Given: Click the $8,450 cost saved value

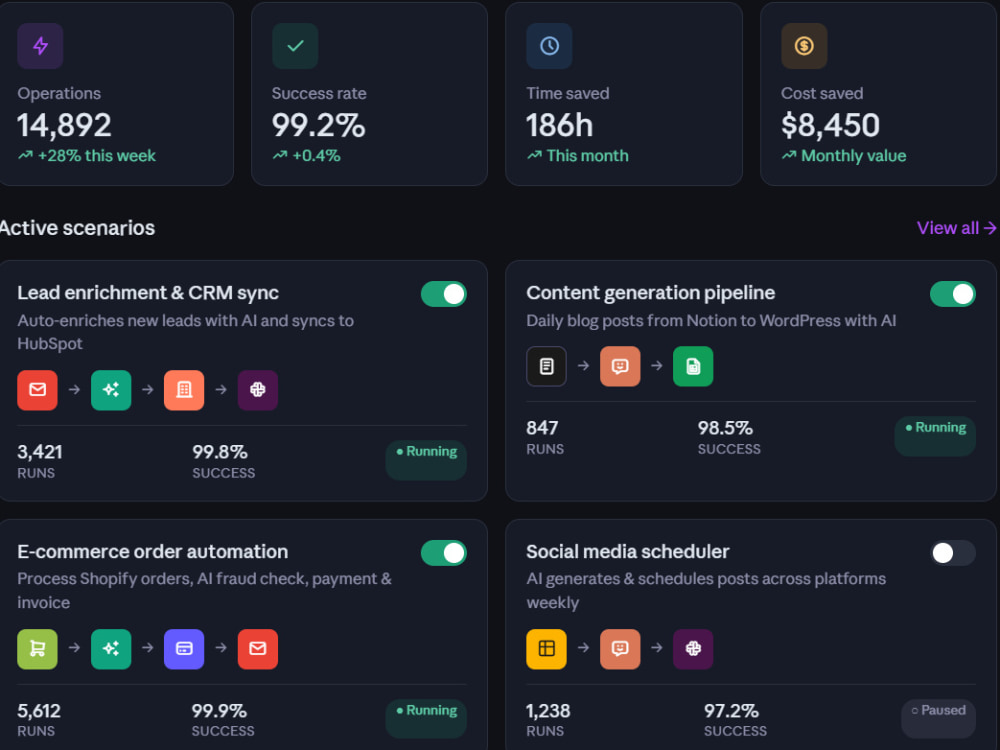Looking at the screenshot, I should (x=830, y=125).
